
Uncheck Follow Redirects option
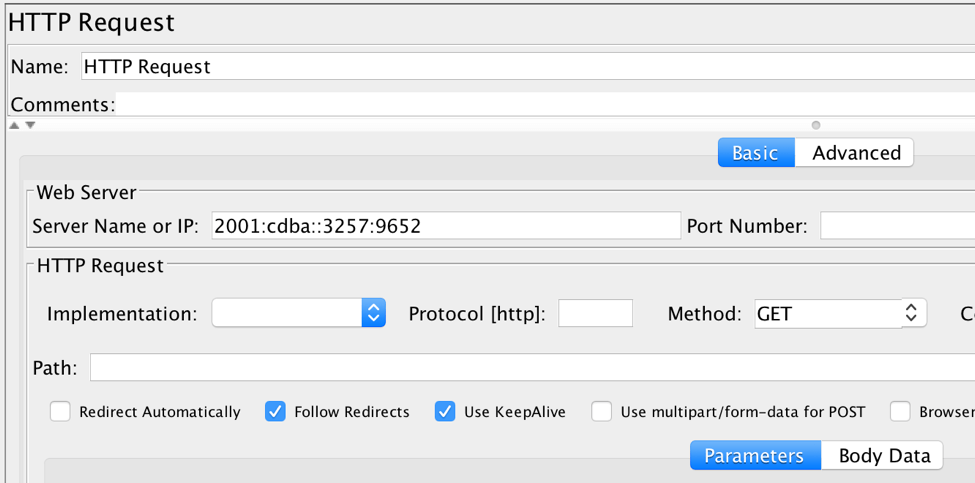tap(275, 412)
